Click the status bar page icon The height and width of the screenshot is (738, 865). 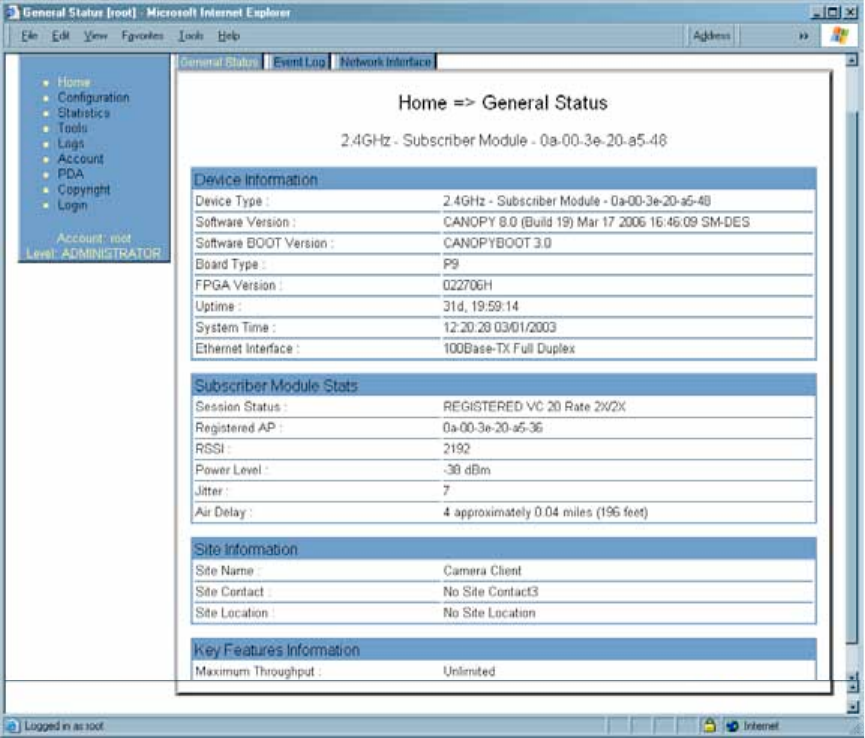12,726
